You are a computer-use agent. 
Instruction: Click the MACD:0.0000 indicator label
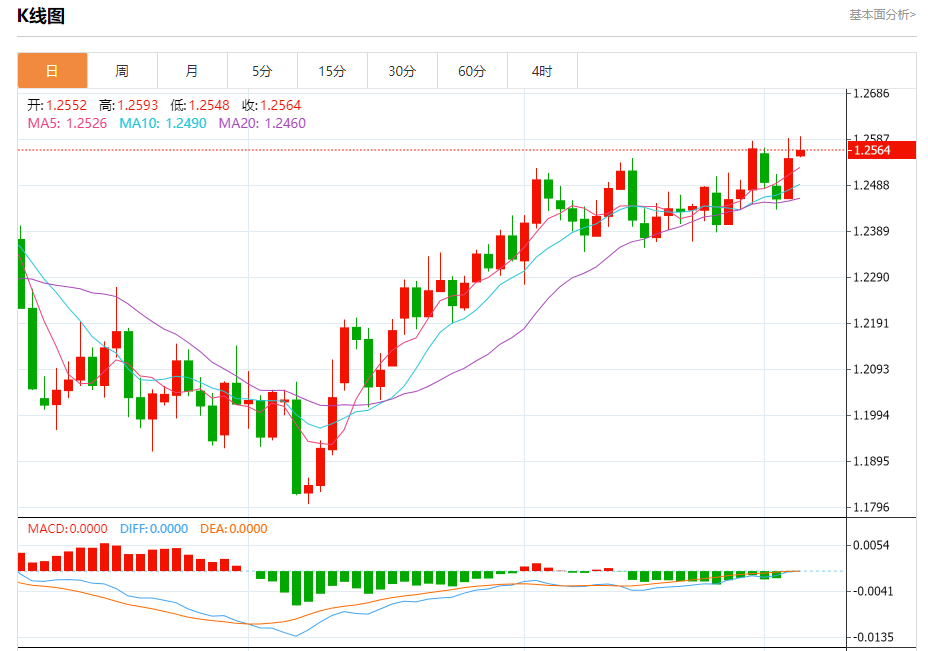tap(67, 528)
